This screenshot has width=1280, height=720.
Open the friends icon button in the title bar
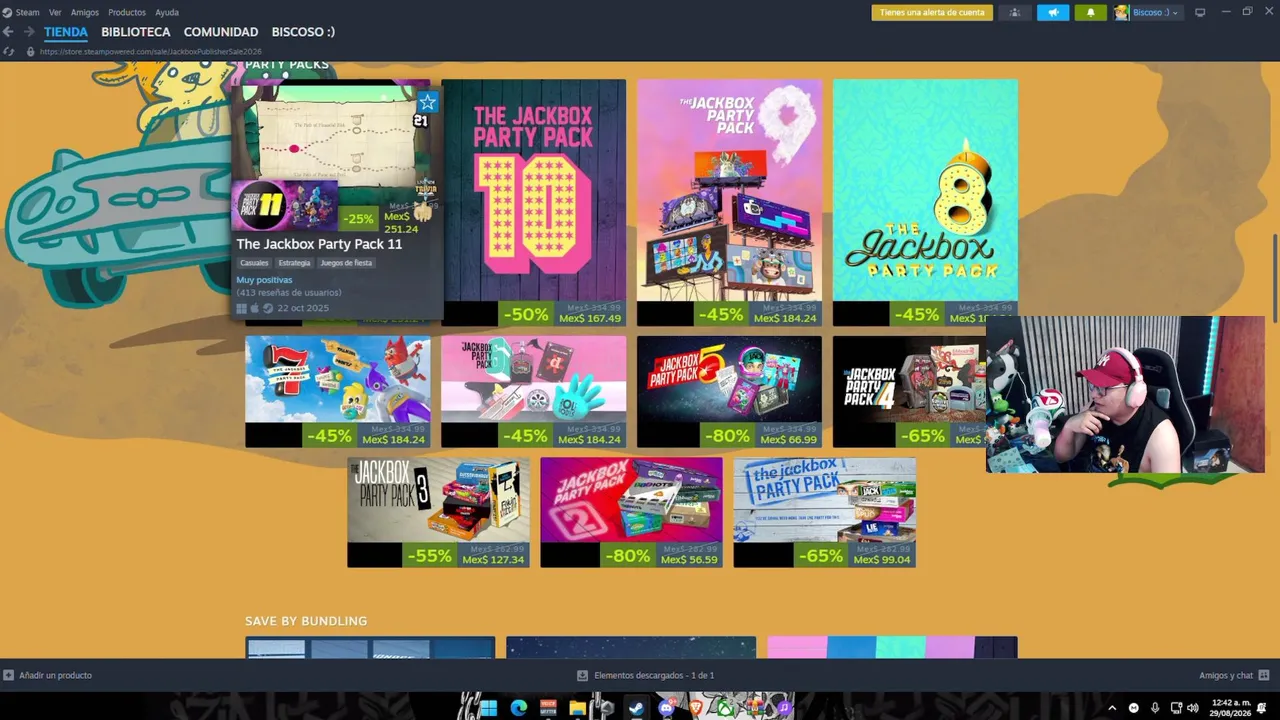tap(1015, 12)
